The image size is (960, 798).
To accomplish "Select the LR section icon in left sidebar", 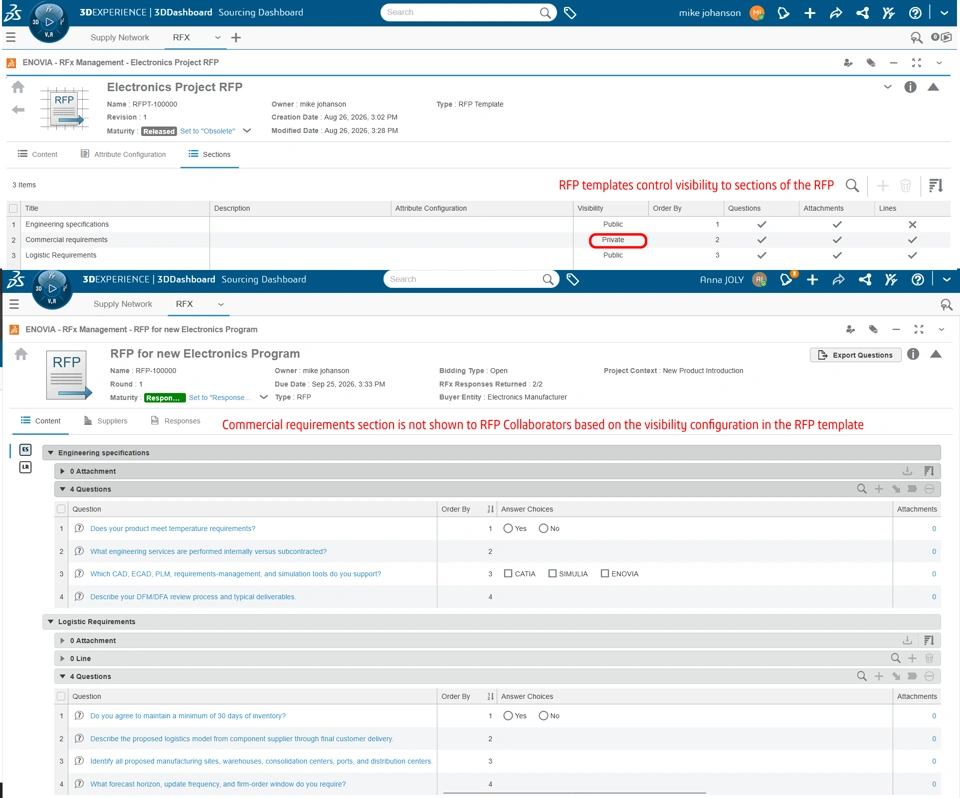I will click(x=25, y=467).
